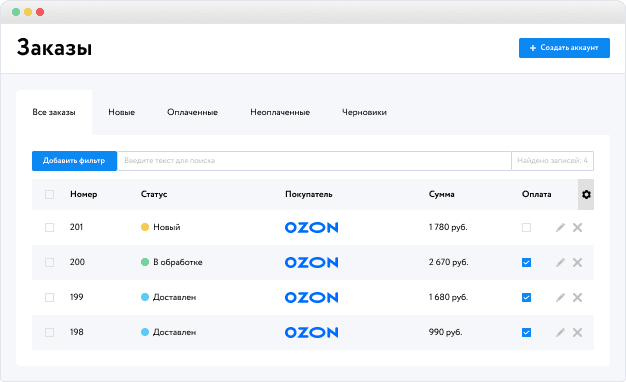Click the Создать аккаунт button
Image resolution: width=626 pixels, height=382 pixels.
(x=564, y=48)
